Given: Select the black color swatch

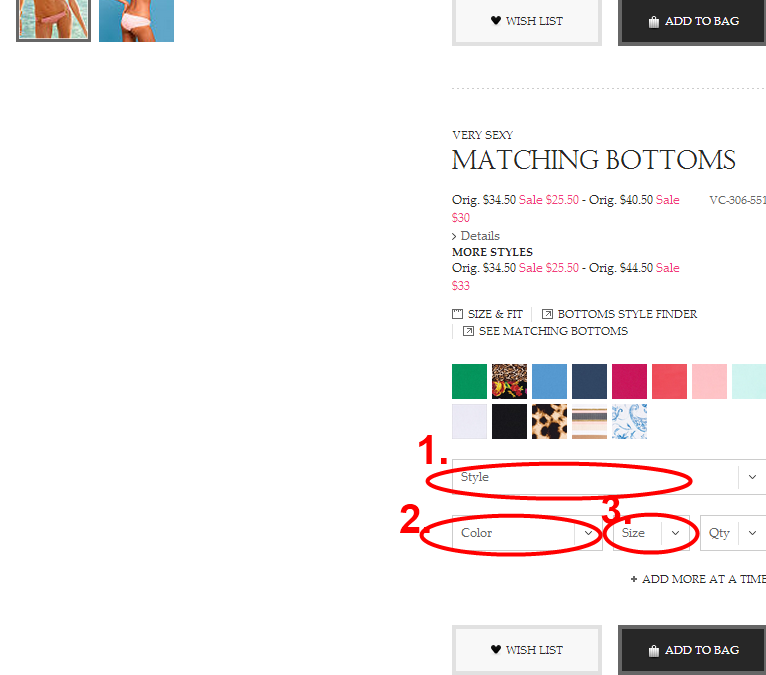Looking at the screenshot, I should (510, 422).
